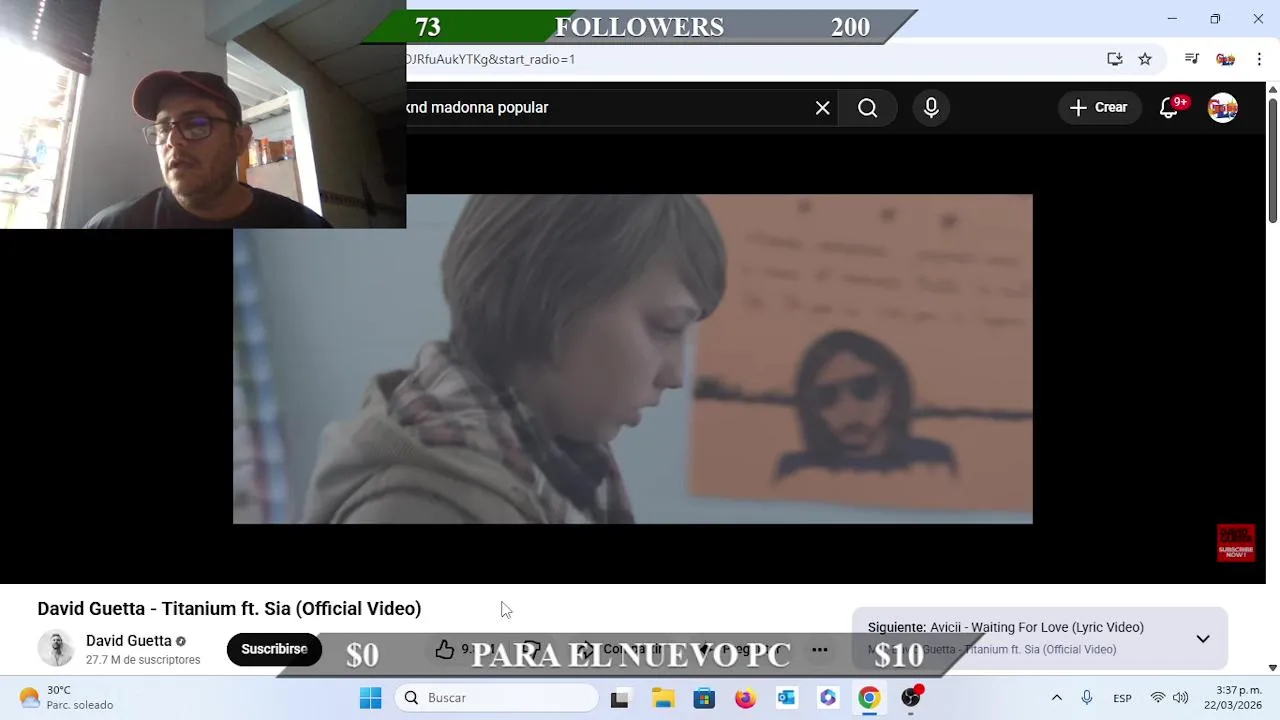Click the Crear button
Image resolution: width=1280 pixels, height=720 pixels.
coord(1098,108)
